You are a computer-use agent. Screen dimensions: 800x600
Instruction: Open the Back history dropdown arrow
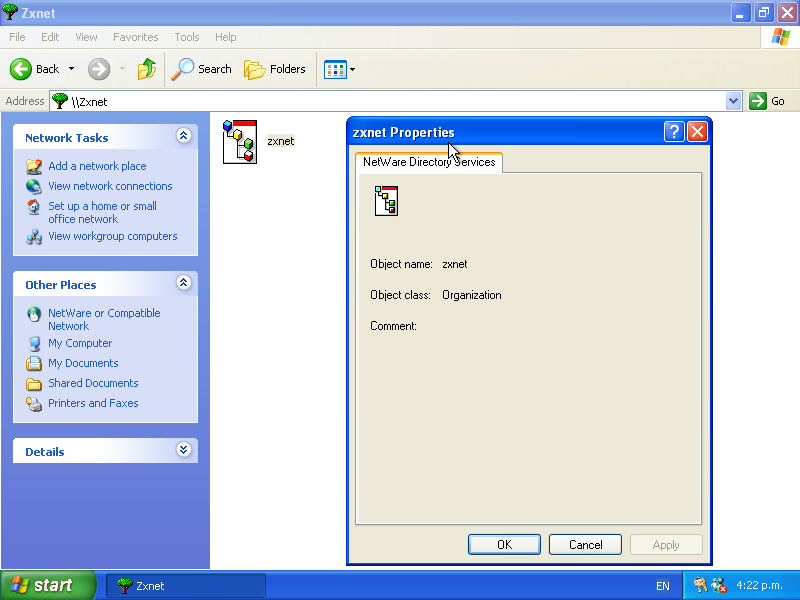coord(71,69)
